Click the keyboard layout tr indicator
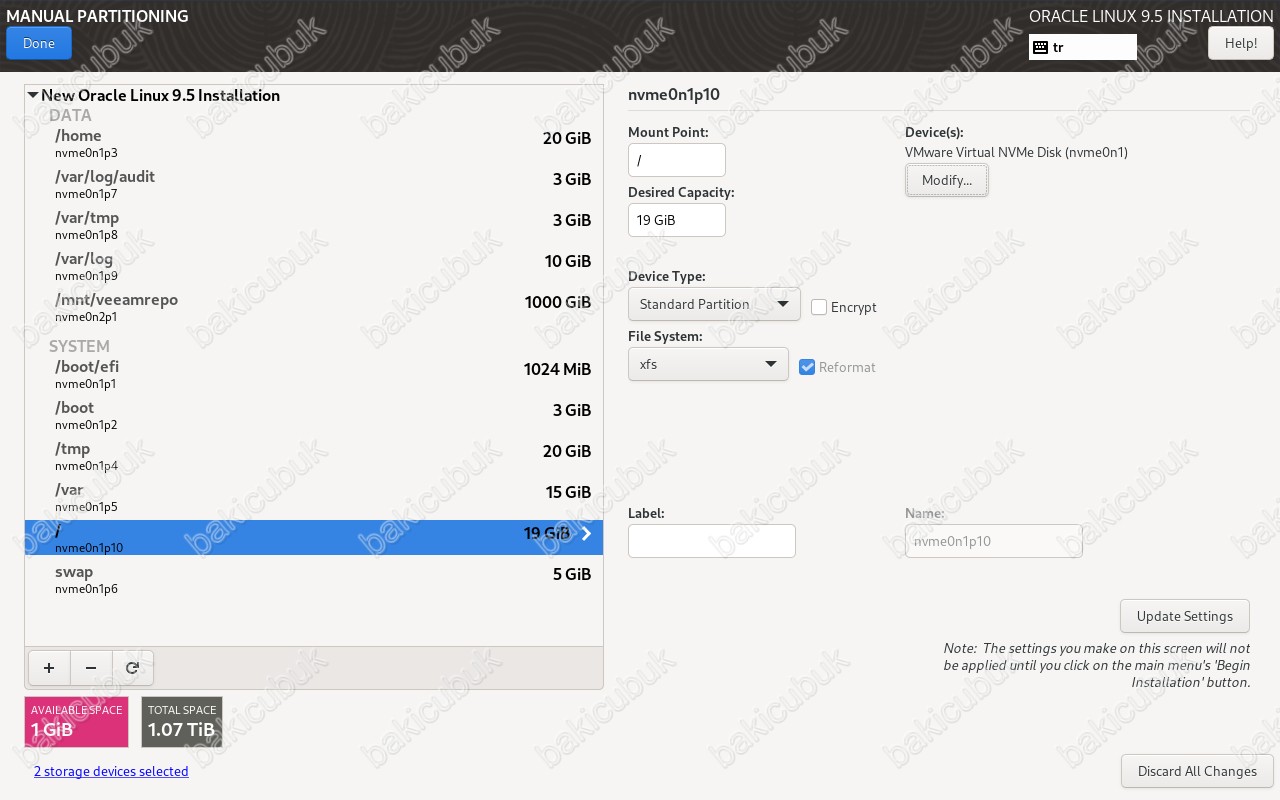The image size is (1280, 800). pyautogui.click(x=1083, y=47)
